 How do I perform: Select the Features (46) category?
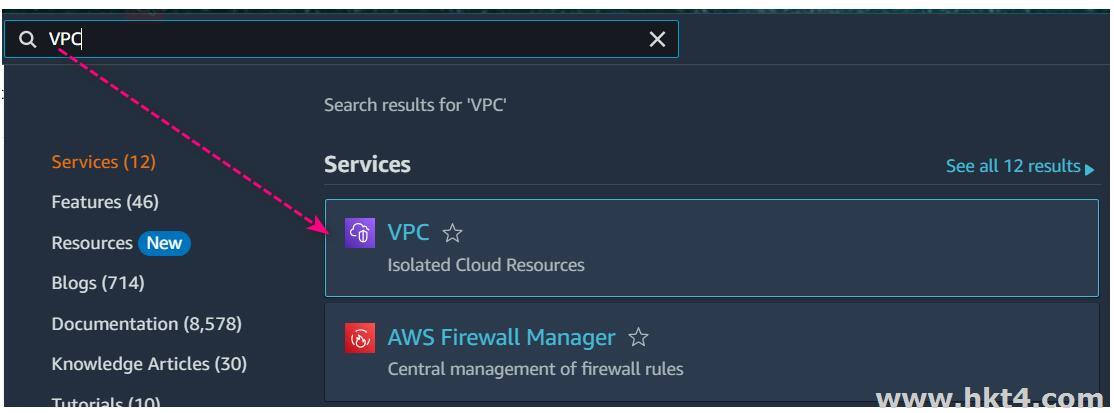click(105, 202)
